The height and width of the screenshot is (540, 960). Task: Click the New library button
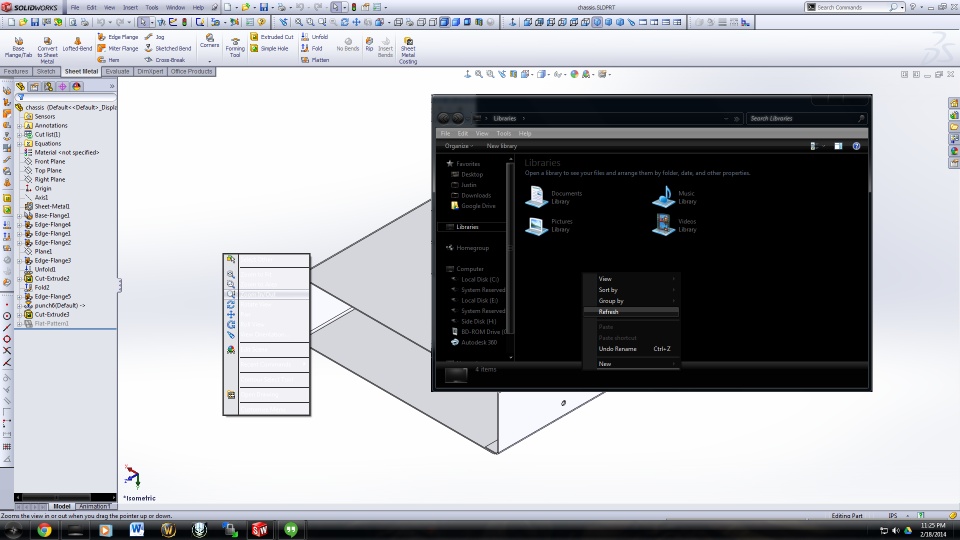[501, 146]
